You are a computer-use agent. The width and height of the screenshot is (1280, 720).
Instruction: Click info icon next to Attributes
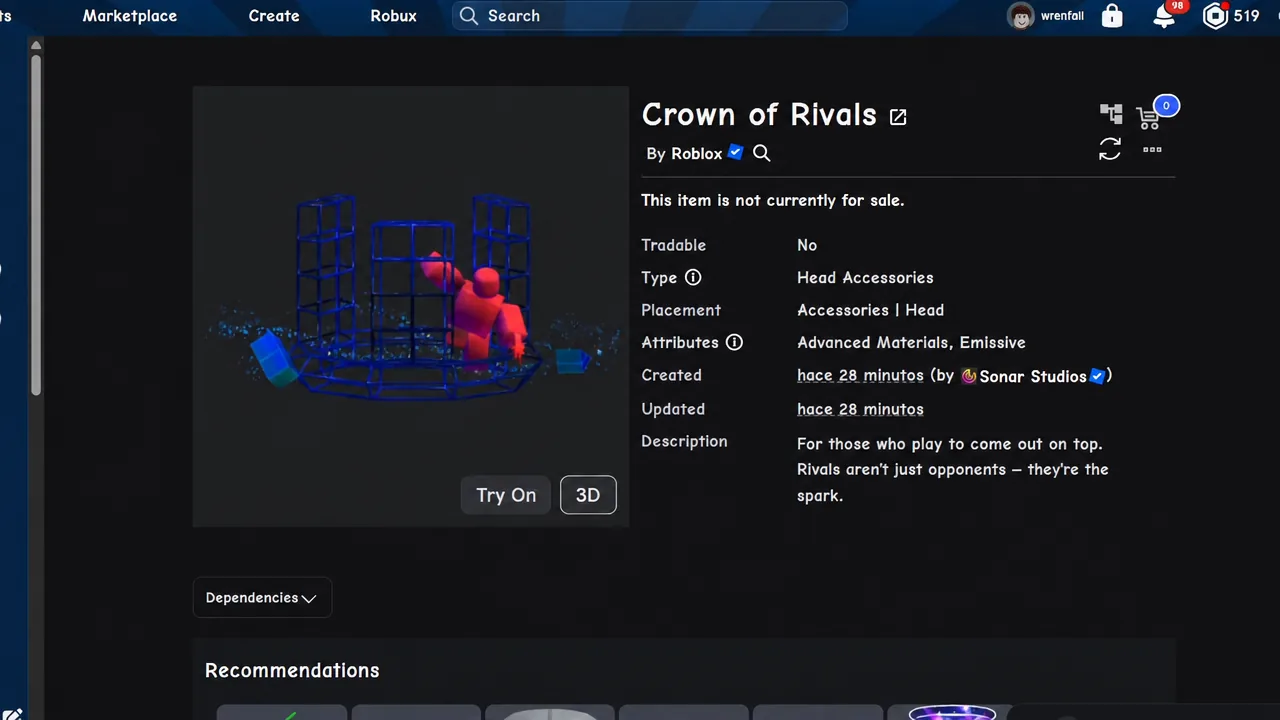[x=734, y=342]
